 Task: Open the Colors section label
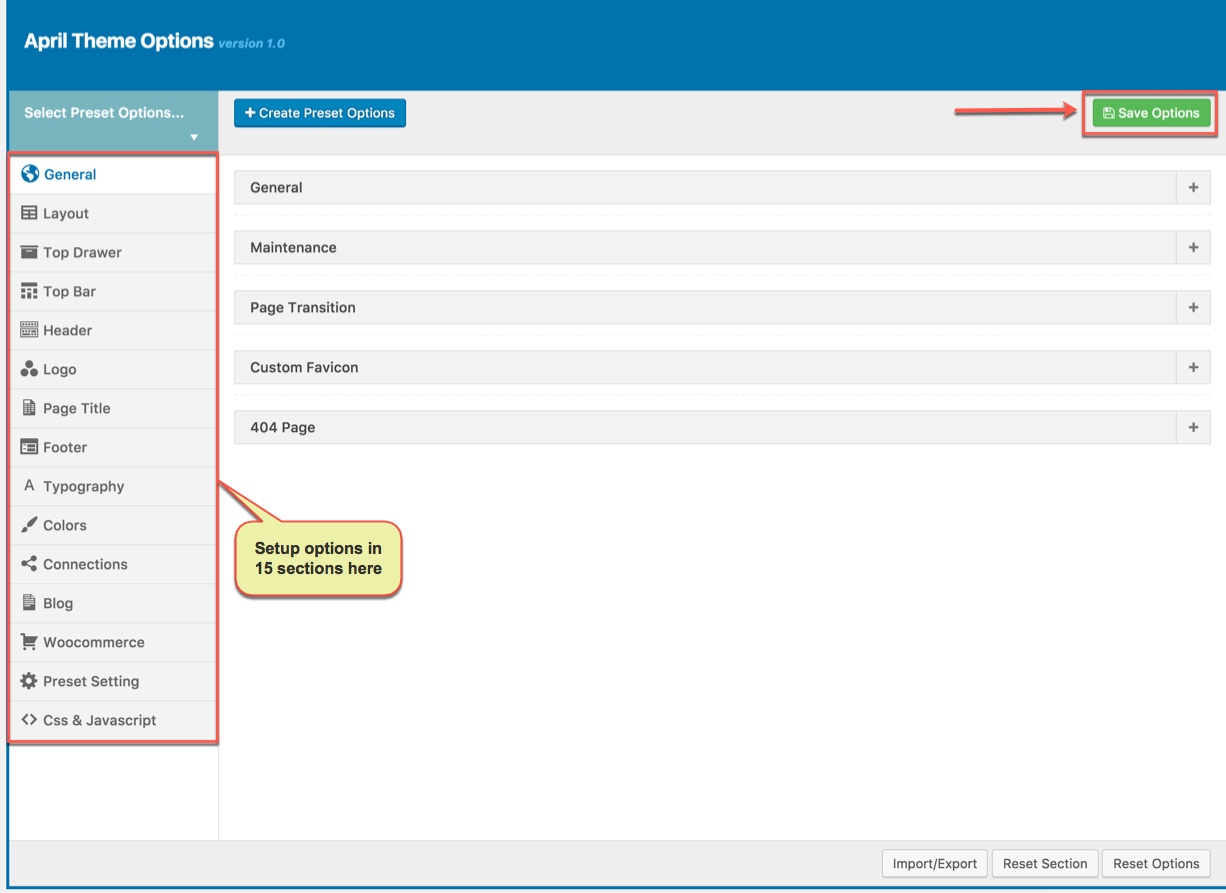tap(65, 525)
